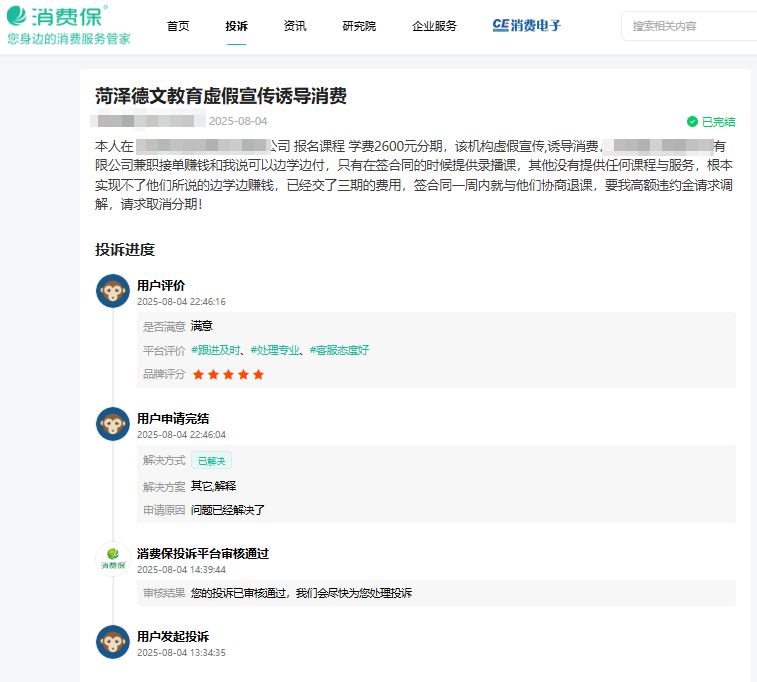Select the 投诉 navigation tab
This screenshot has width=757, height=682.
[x=237, y=26]
